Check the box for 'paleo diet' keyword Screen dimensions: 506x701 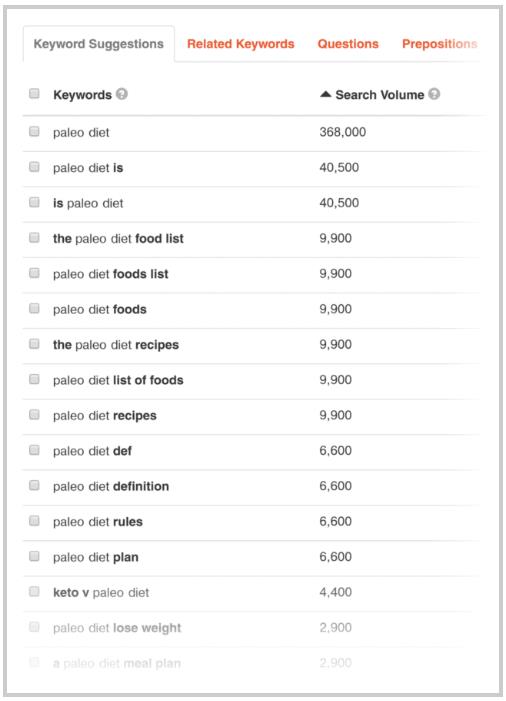coord(34,131)
